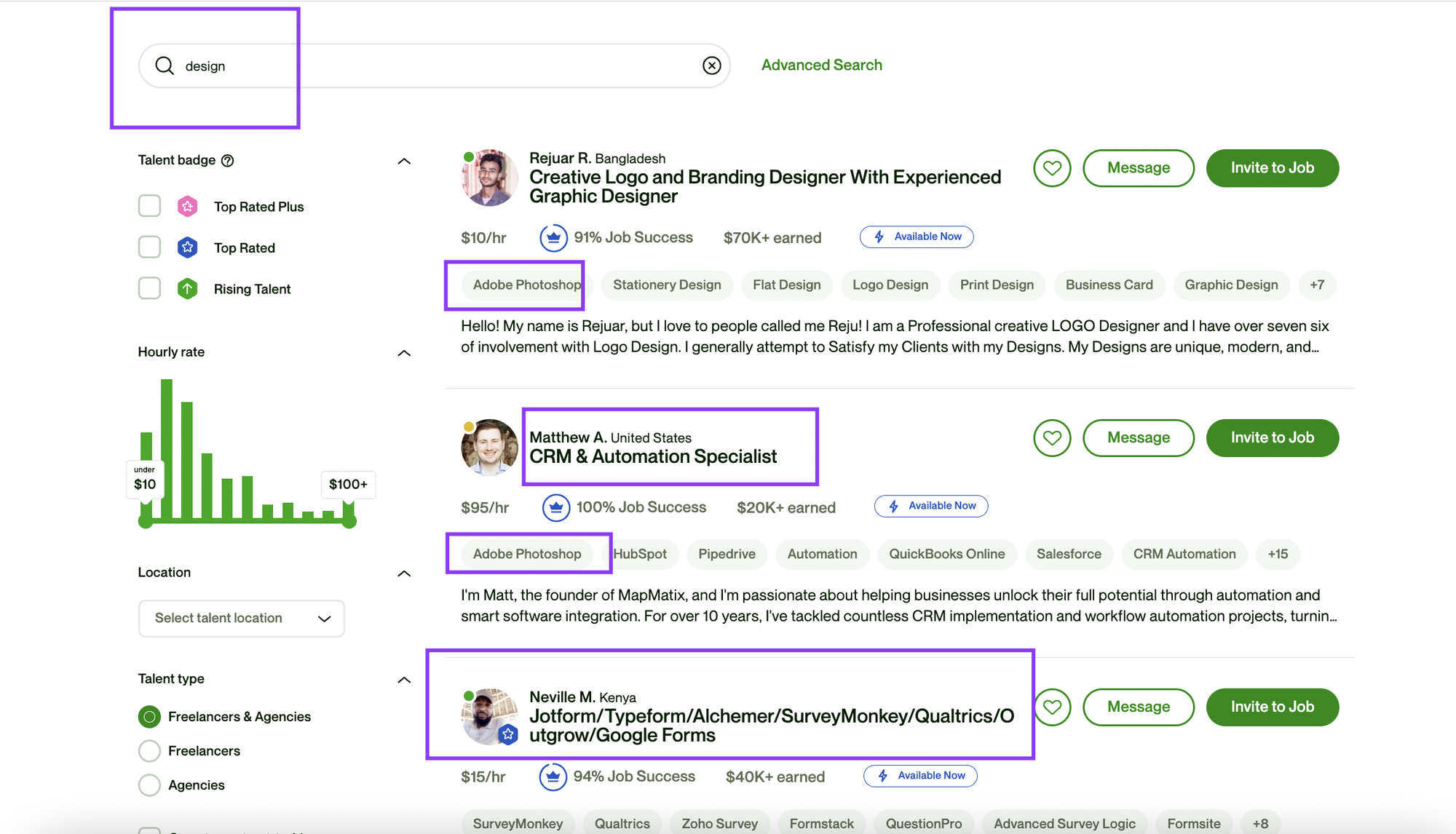Open Rejuar R. profile photo
Viewport: 1456px width, 834px height.
(489, 178)
